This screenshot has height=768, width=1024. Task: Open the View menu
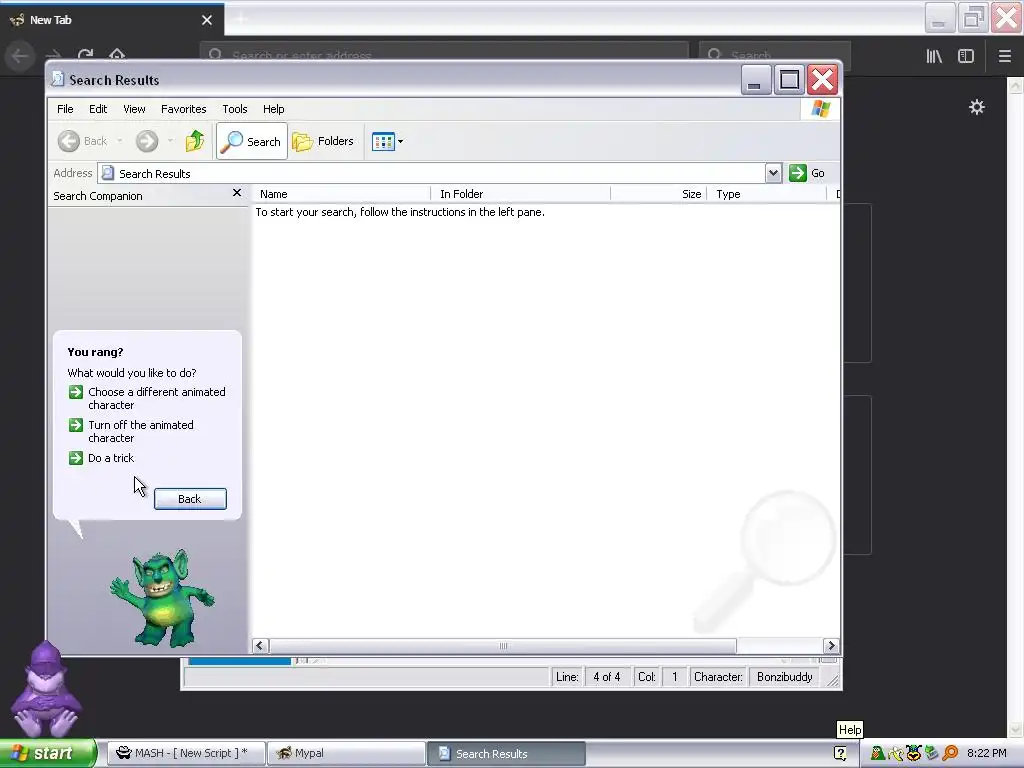(x=135, y=109)
